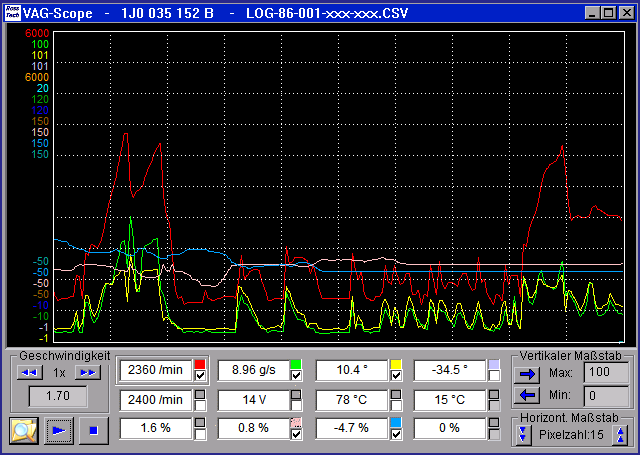Screen dimensions: 640x455
Task: Click the red color swatch beside 2360 /min
Action: point(199,364)
